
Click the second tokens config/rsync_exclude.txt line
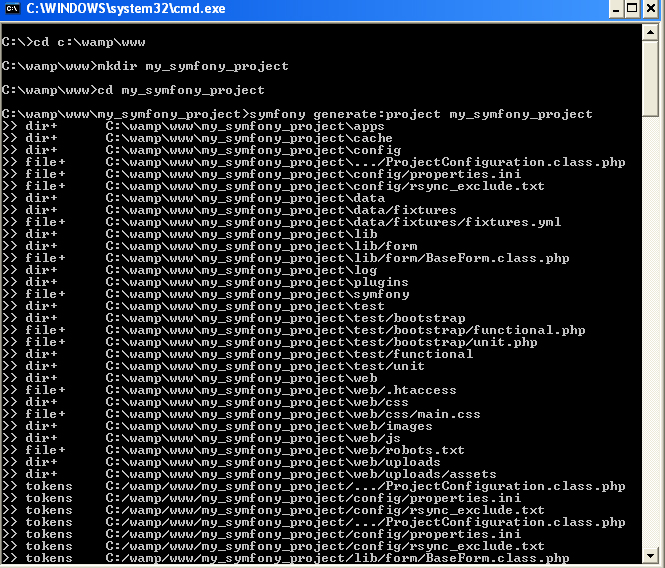tap(274, 546)
